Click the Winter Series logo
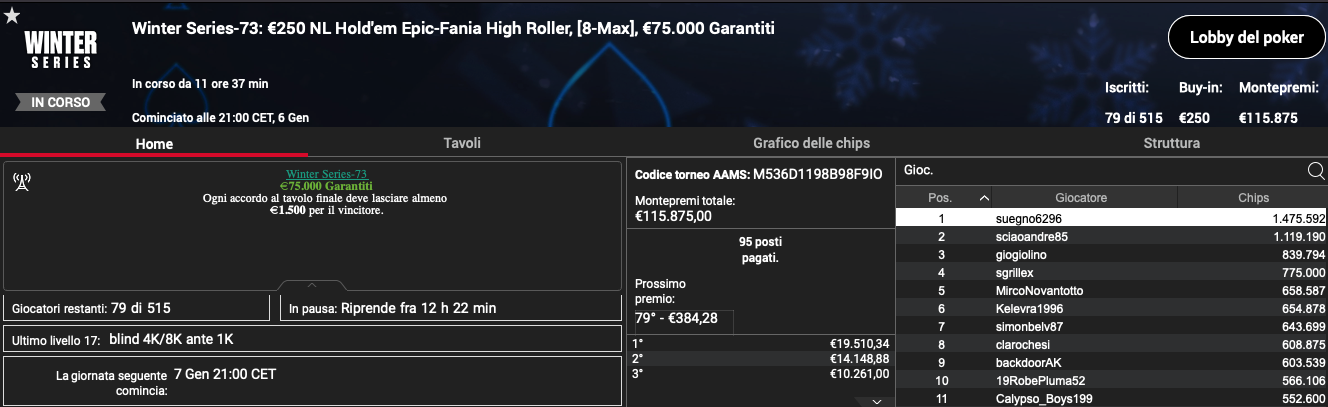Viewport: 1328px width, 407px height. pos(60,49)
